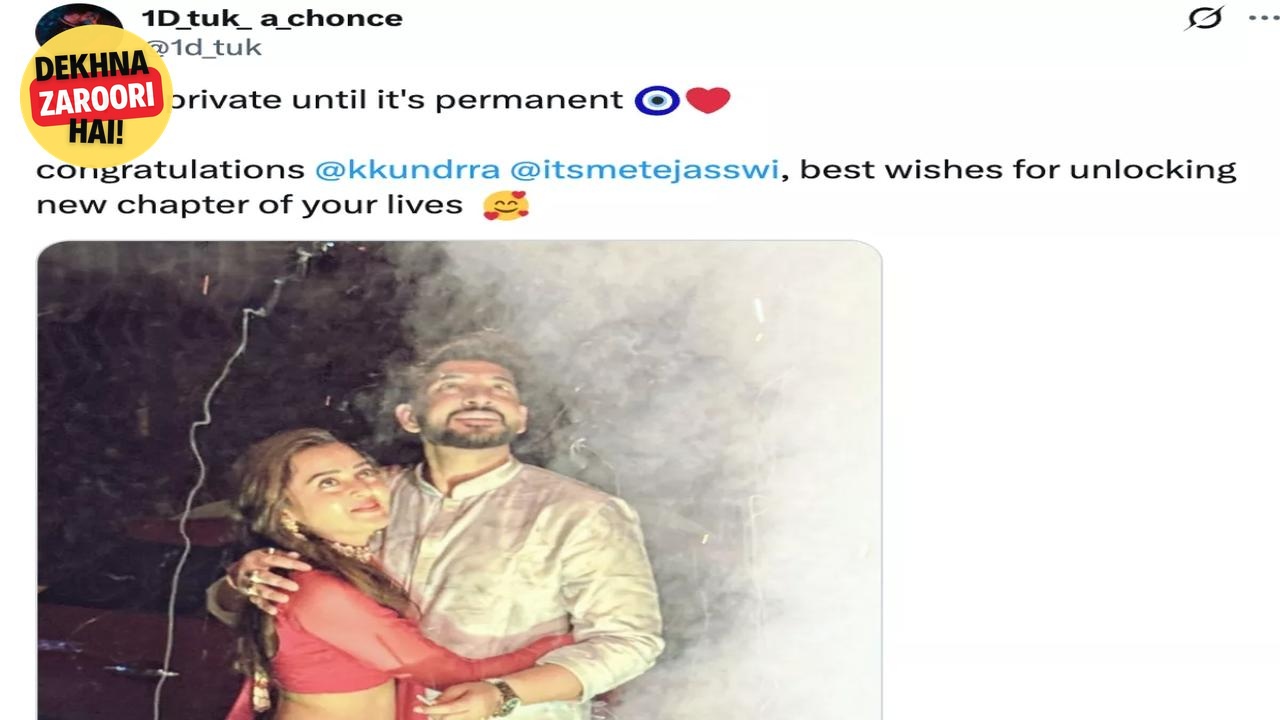Click "new chapter of your lives" text
The width and height of the screenshot is (1280, 720).
point(250,205)
